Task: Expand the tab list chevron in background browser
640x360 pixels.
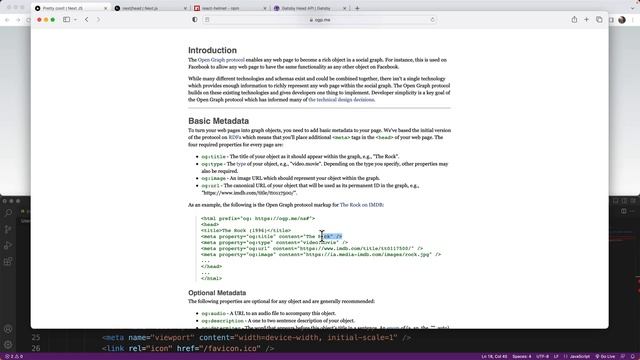Action: [633, 8]
